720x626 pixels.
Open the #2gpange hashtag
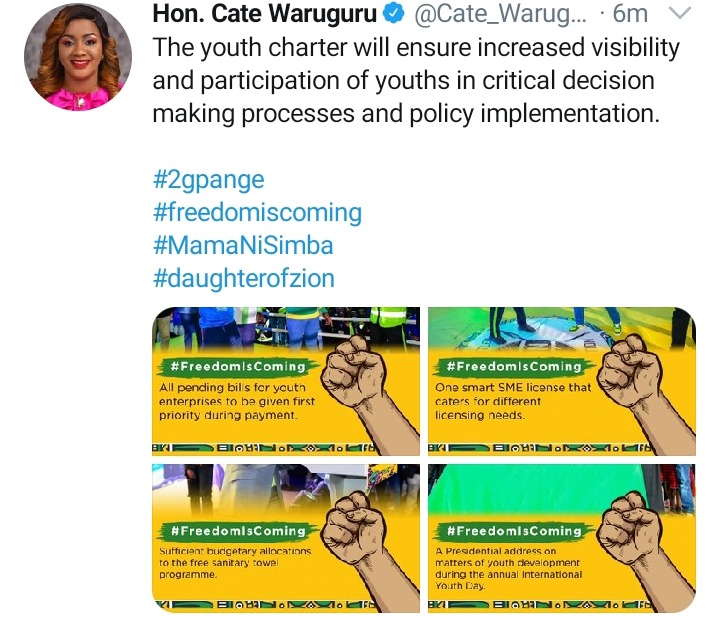click(208, 180)
